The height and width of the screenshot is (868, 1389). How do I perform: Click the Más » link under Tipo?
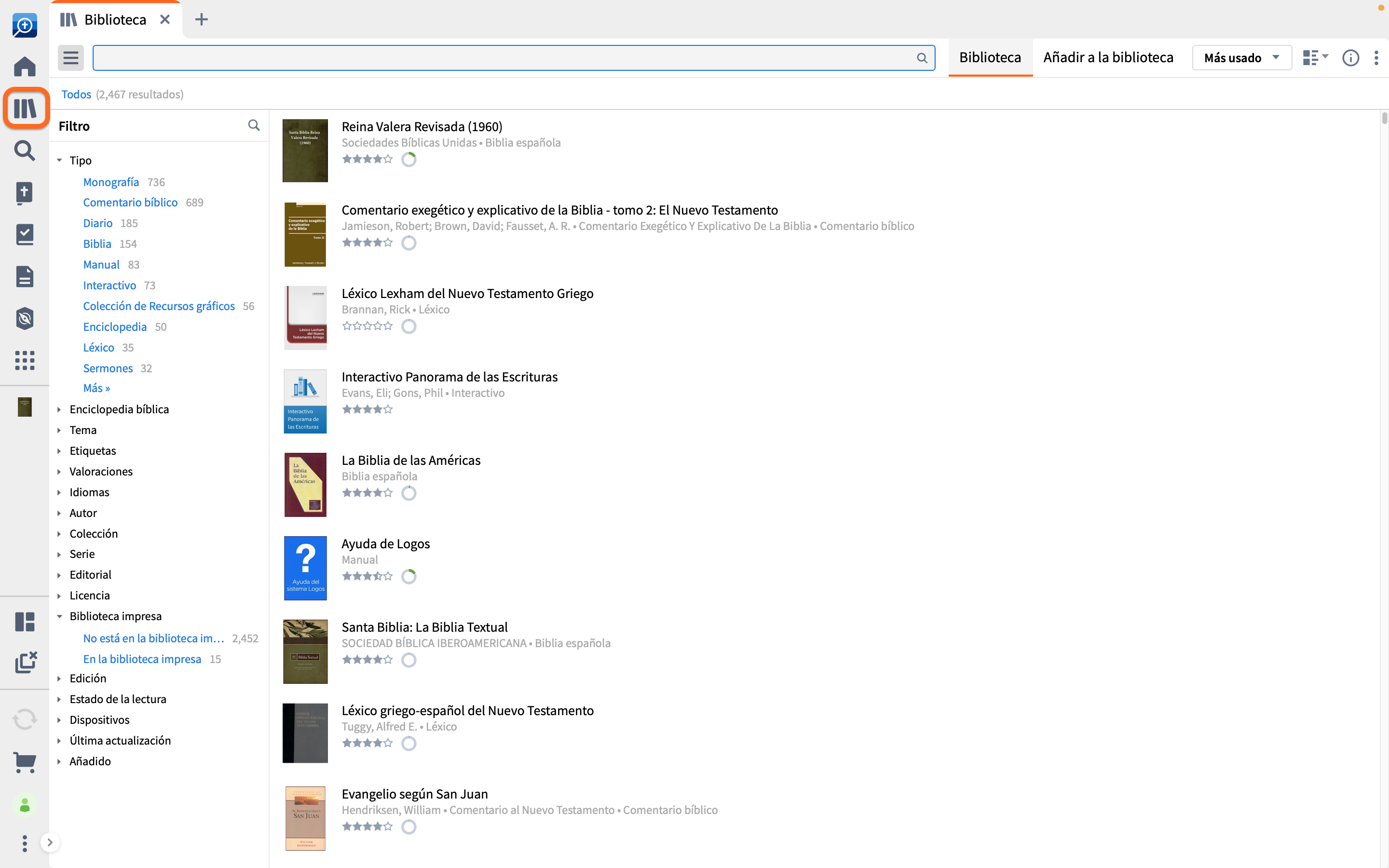[x=96, y=388]
